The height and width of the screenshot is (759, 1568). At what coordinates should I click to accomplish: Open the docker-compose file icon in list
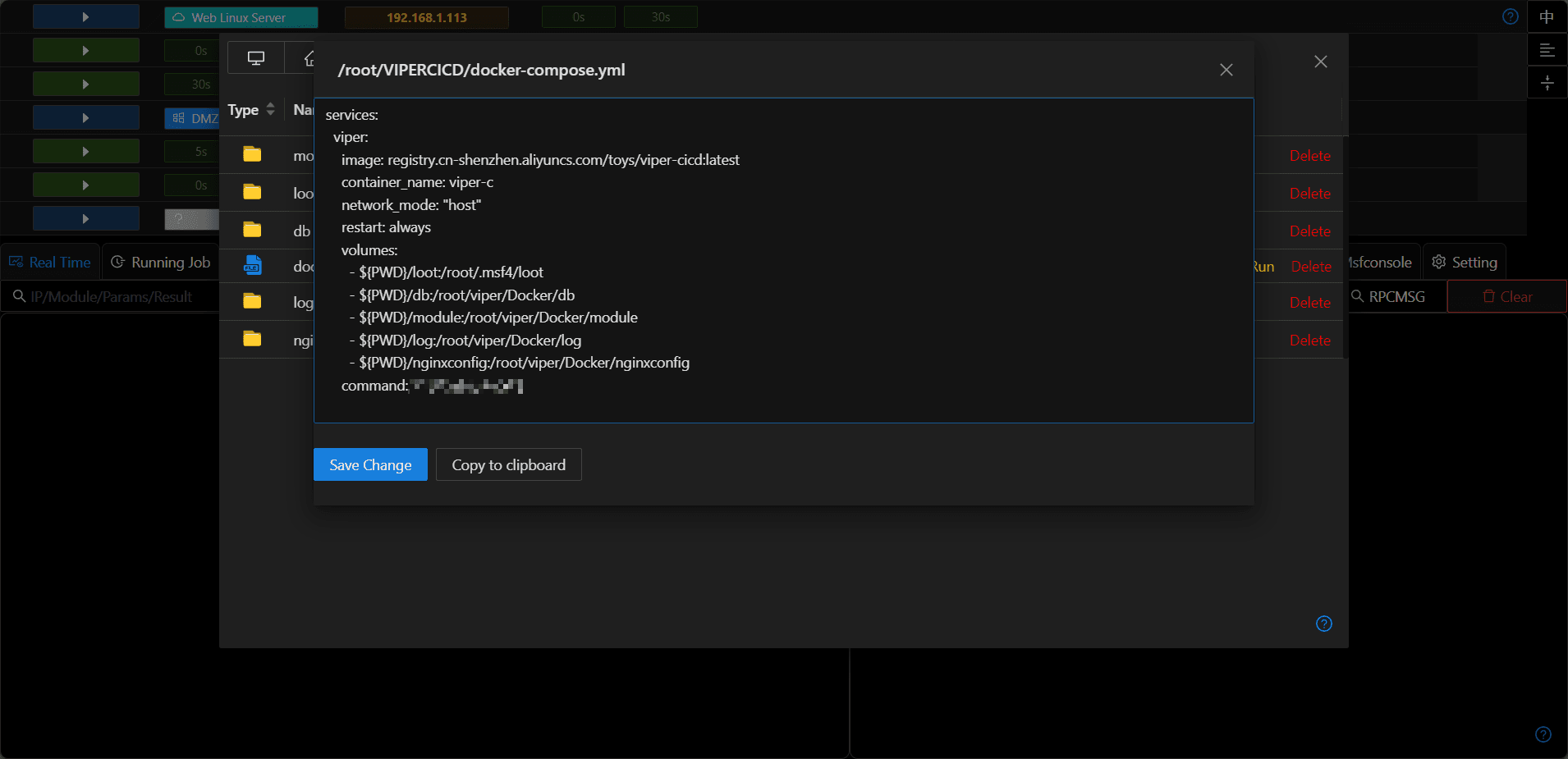pyautogui.click(x=252, y=265)
